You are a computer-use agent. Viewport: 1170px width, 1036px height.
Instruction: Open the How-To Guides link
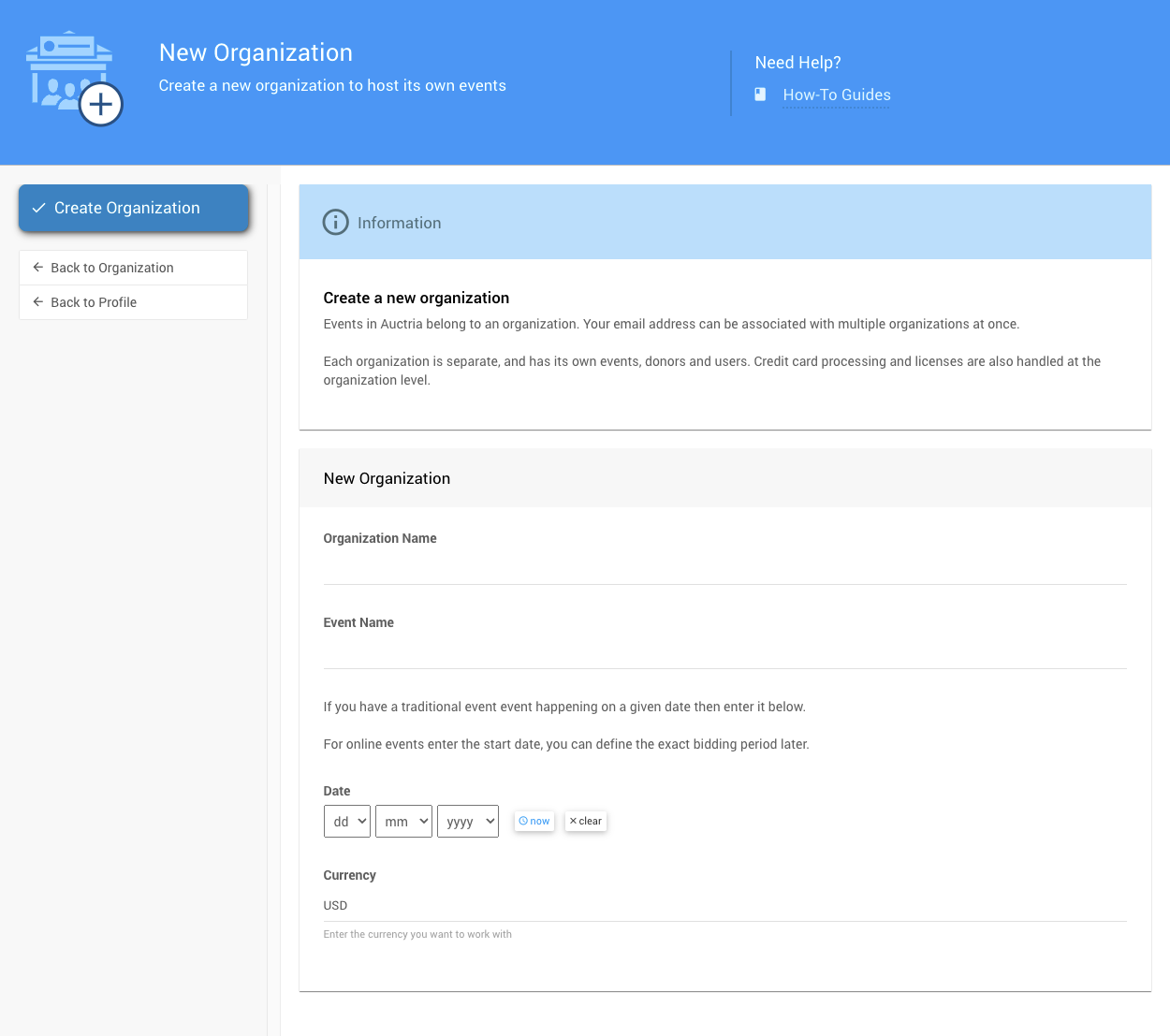(x=836, y=95)
